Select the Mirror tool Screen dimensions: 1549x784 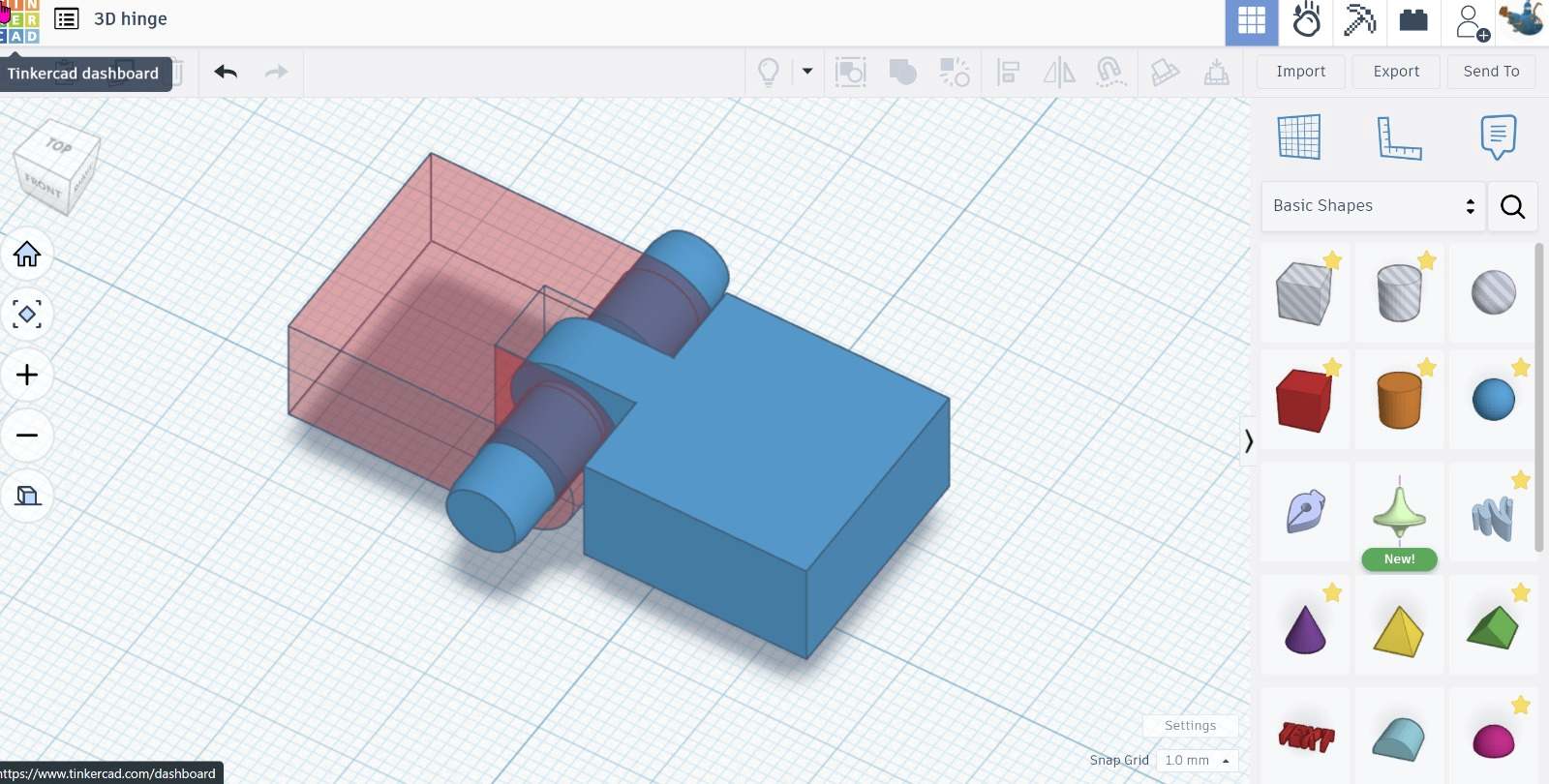pos(1059,72)
